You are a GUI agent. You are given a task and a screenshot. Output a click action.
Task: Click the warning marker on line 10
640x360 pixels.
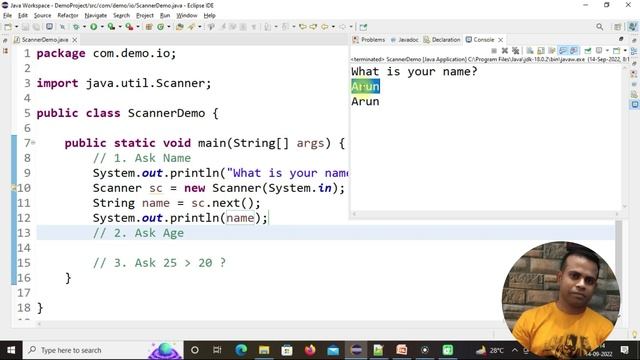(13, 188)
